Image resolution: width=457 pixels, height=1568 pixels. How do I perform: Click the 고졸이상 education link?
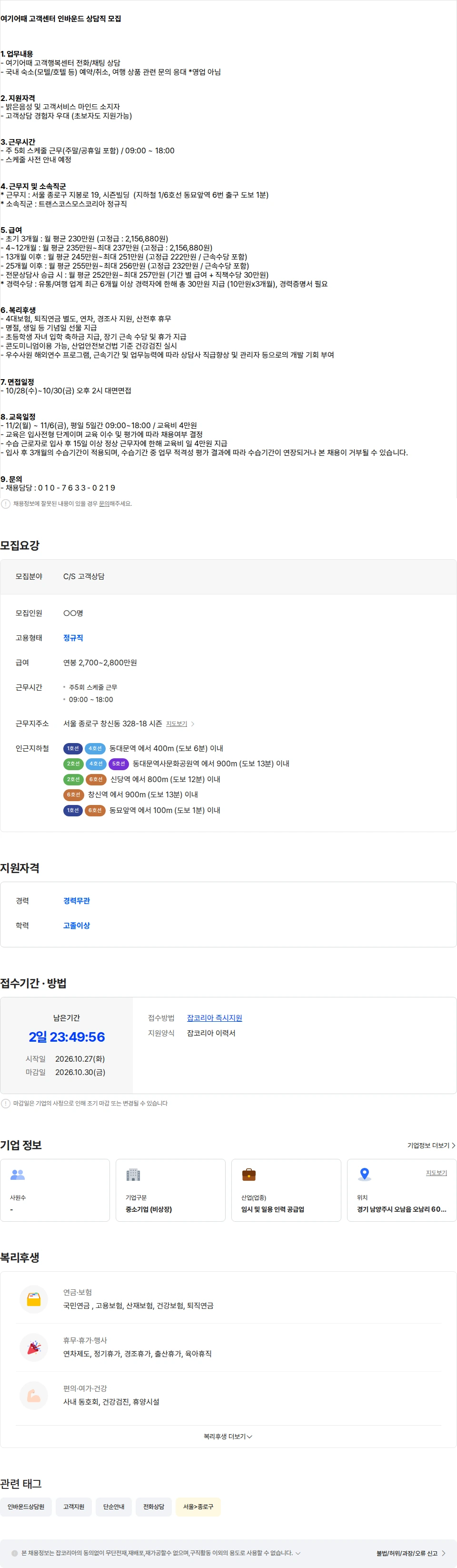77,925
